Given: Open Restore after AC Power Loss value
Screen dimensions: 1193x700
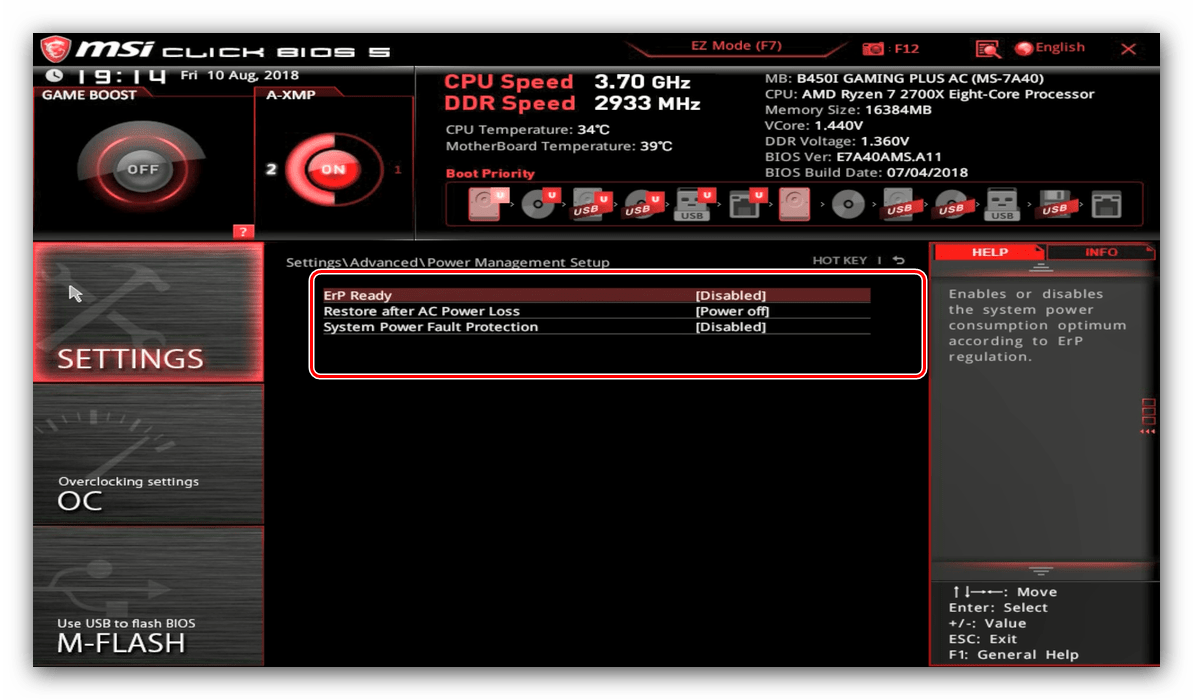Looking at the screenshot, I should pos(732,311).
